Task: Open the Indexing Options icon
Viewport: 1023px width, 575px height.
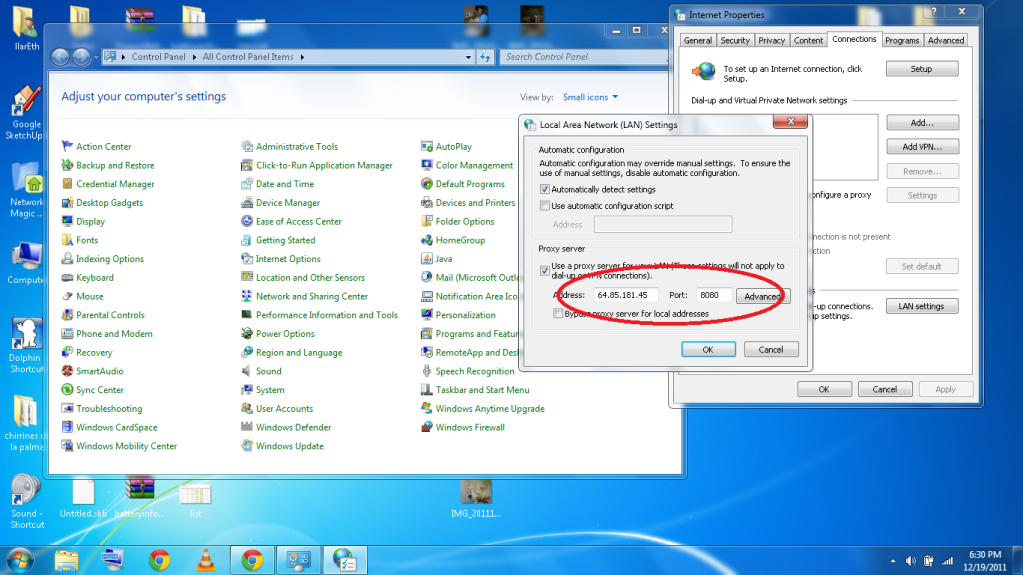Action: point(67,258)
